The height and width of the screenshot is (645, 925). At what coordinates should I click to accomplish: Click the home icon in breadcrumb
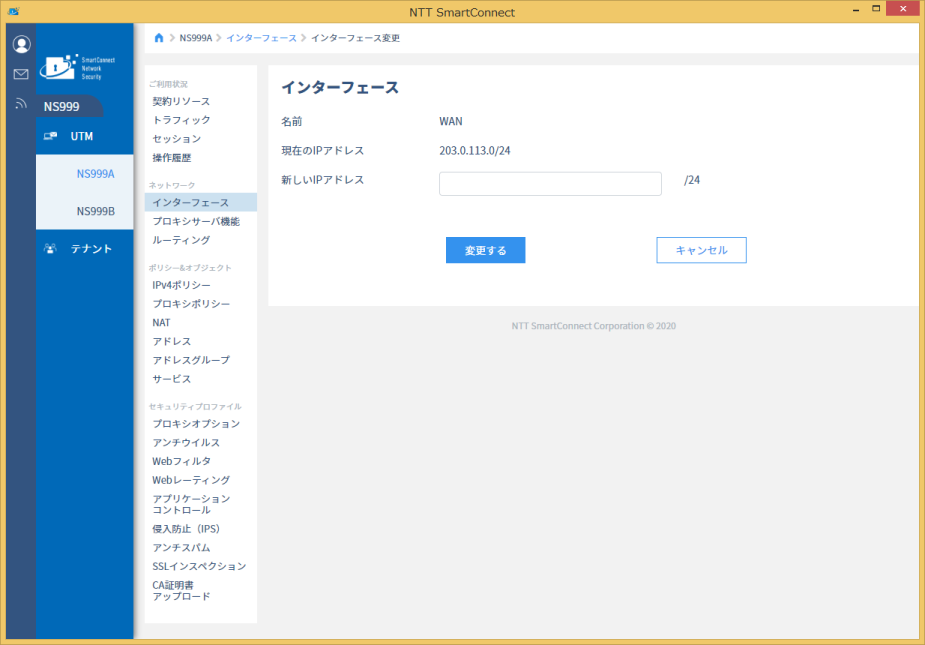(x=159, y=38)
